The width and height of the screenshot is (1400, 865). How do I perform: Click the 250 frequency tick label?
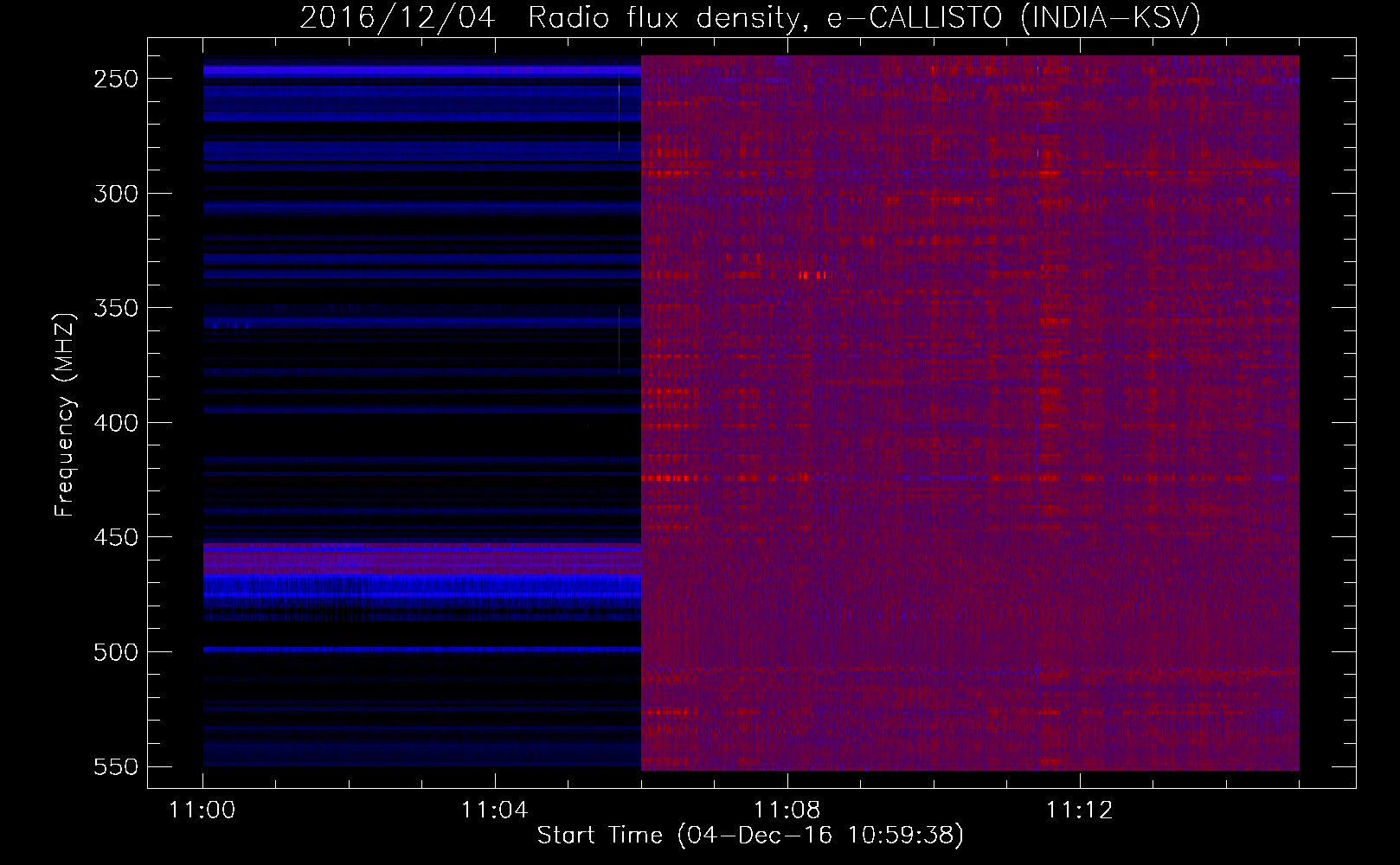pos(116,79)
